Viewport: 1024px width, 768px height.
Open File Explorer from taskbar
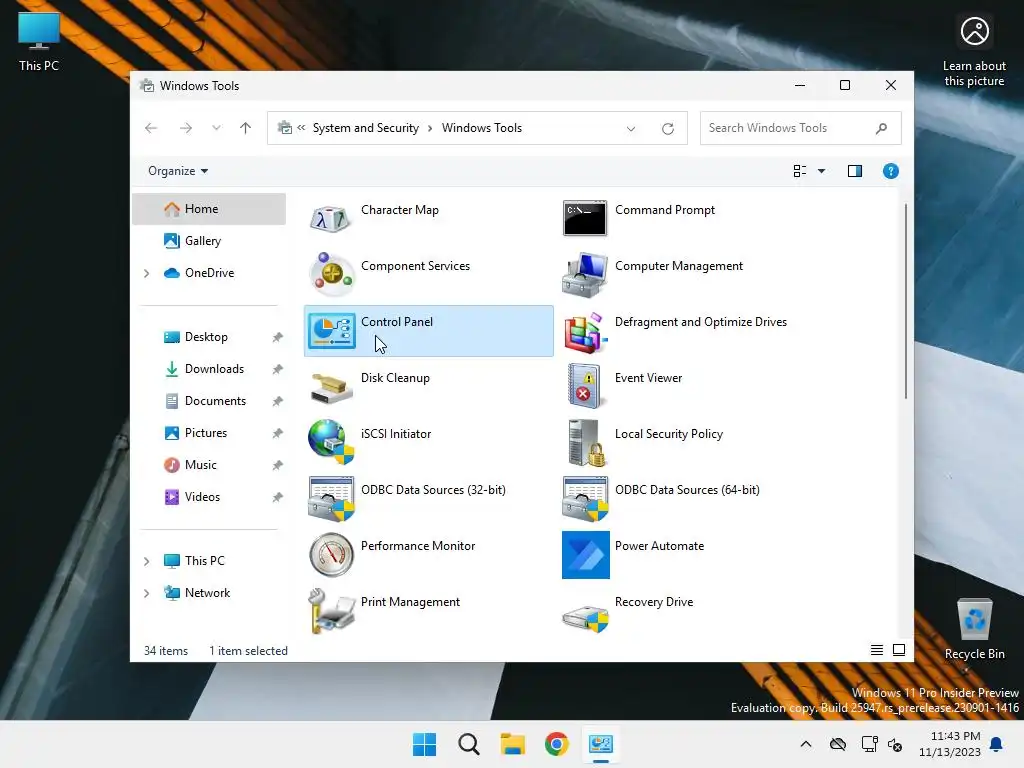pos(513,744)
